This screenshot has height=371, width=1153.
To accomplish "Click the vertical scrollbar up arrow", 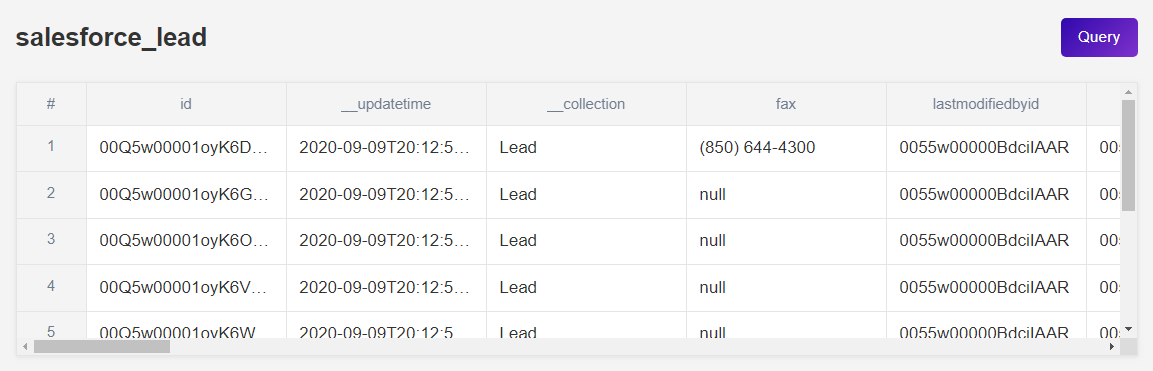I will click(x=1128, y=92).
